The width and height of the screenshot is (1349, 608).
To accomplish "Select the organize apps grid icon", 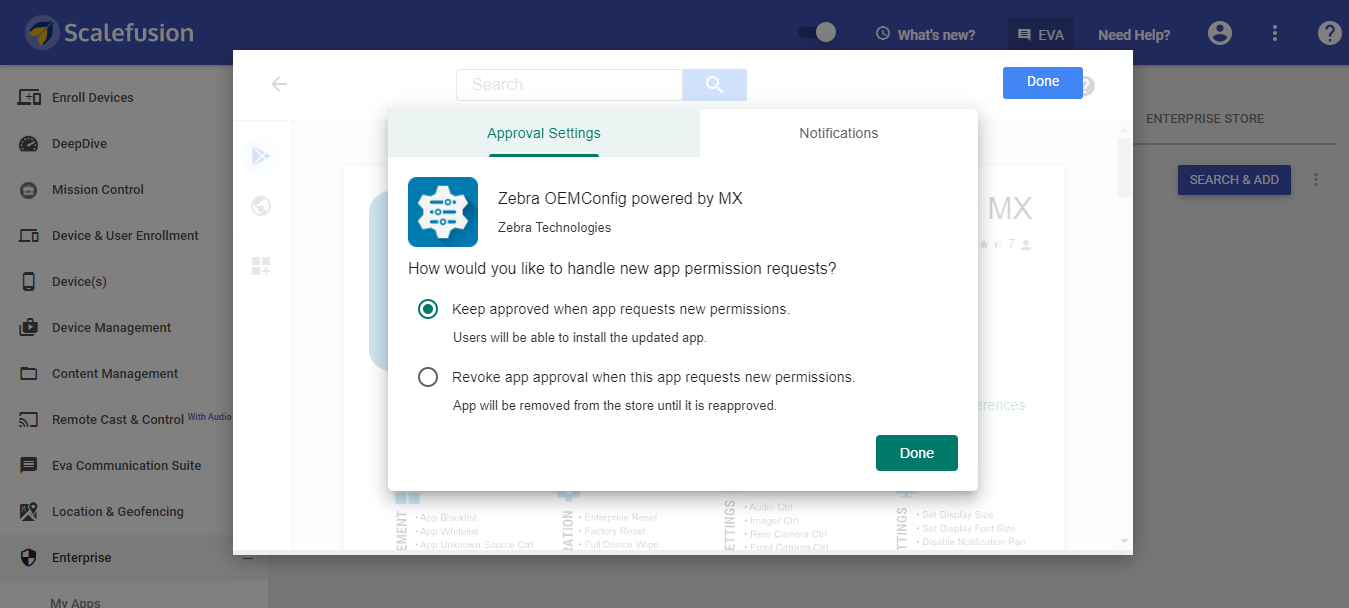I will tap(261, 266).
